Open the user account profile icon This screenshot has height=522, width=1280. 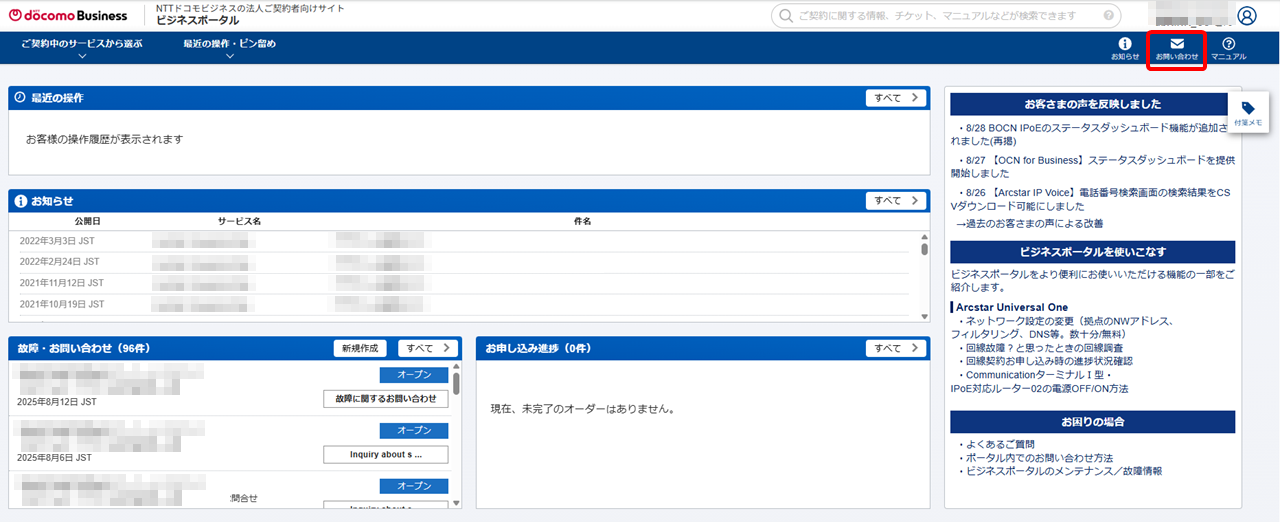[1247, 16]
